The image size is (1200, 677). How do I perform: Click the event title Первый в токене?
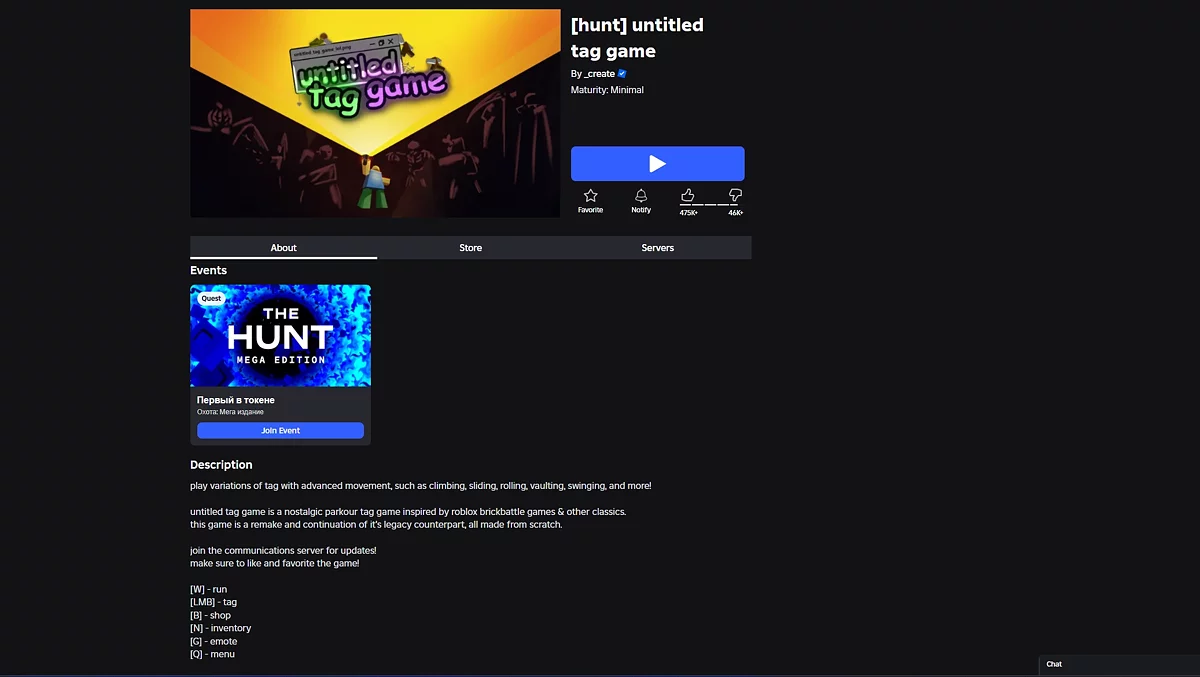[x=236, y=400]
